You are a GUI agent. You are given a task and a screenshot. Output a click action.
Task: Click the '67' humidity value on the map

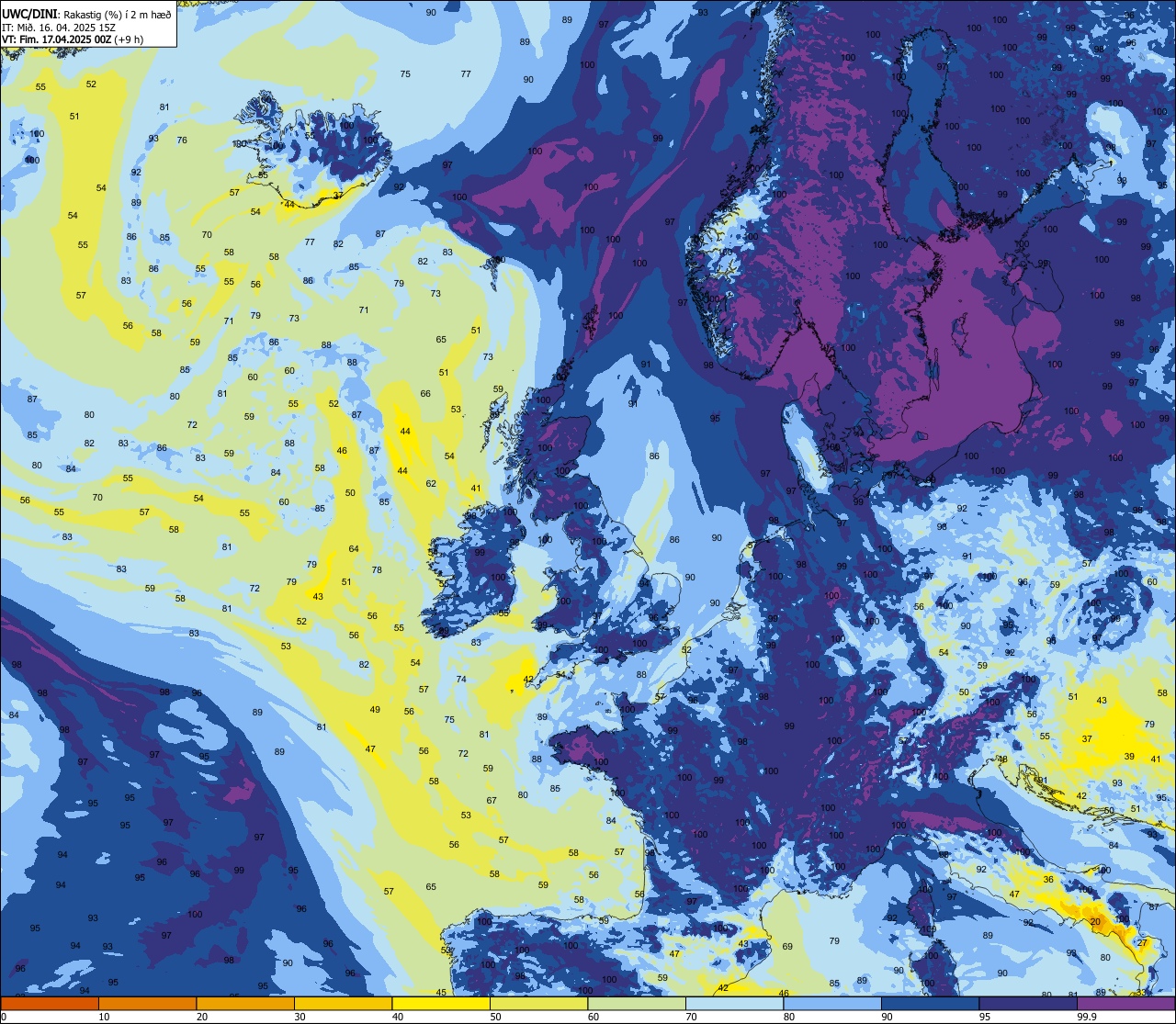click(492, 801)
